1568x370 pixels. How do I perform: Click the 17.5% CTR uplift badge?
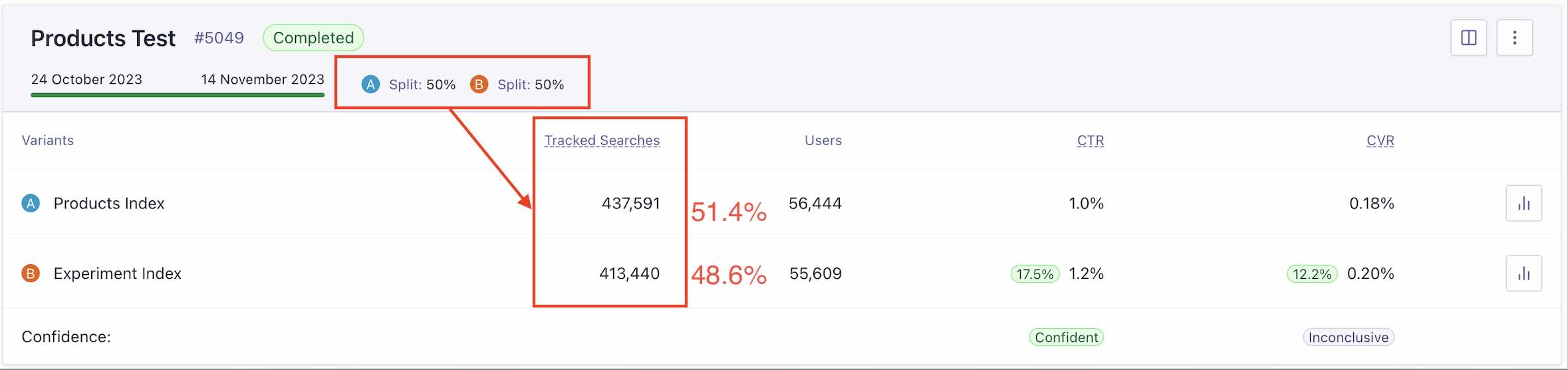click(1035, 274)
